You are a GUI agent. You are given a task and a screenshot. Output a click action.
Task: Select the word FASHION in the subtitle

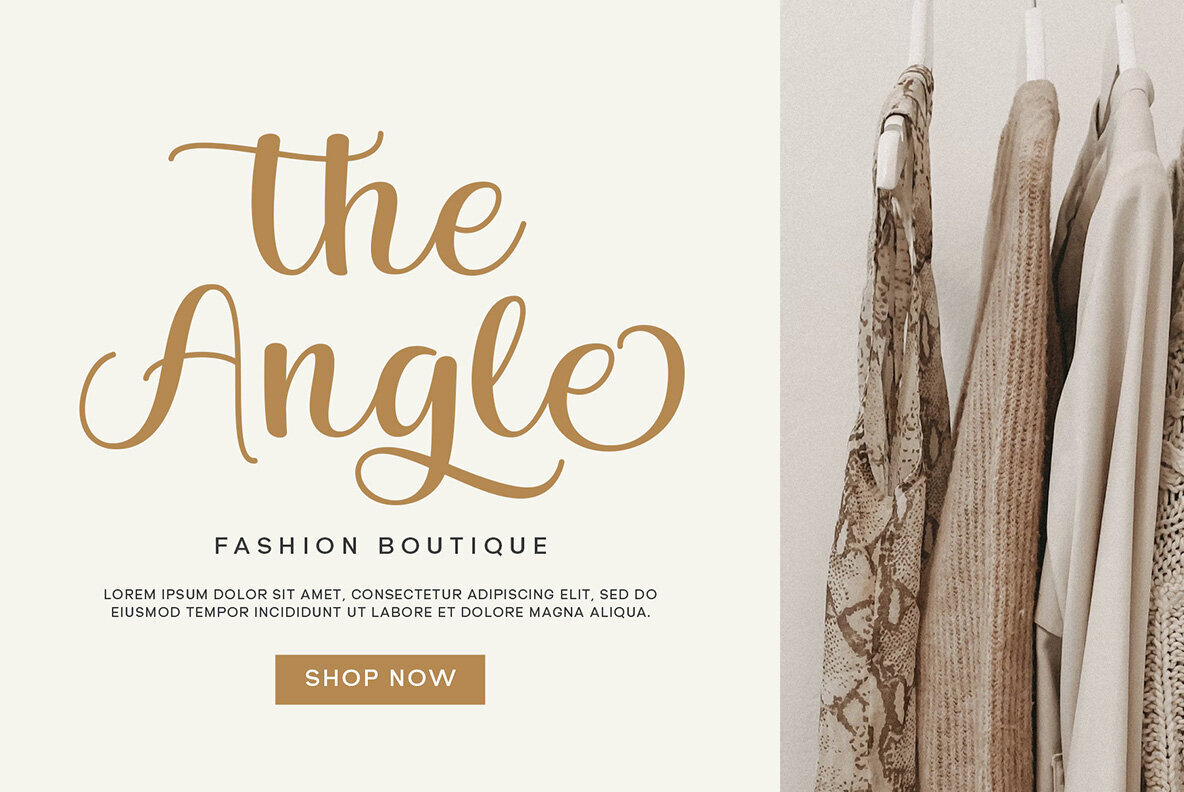coord(287,546)
